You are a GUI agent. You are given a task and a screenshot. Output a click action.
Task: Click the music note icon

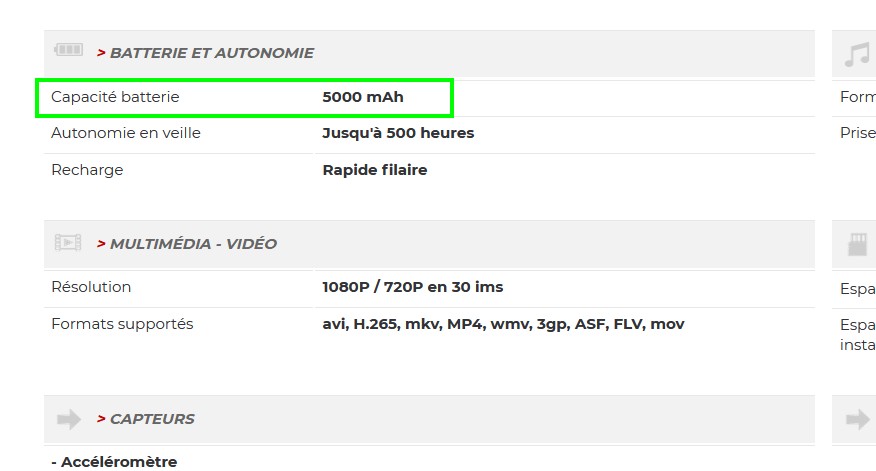click(x=857, y=54)
